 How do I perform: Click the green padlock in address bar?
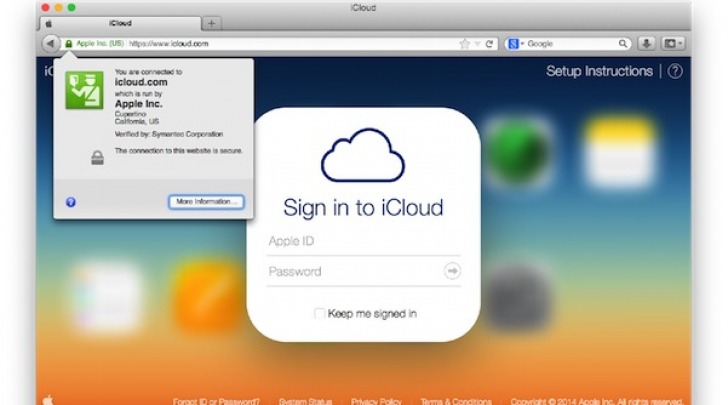(69, 44)
